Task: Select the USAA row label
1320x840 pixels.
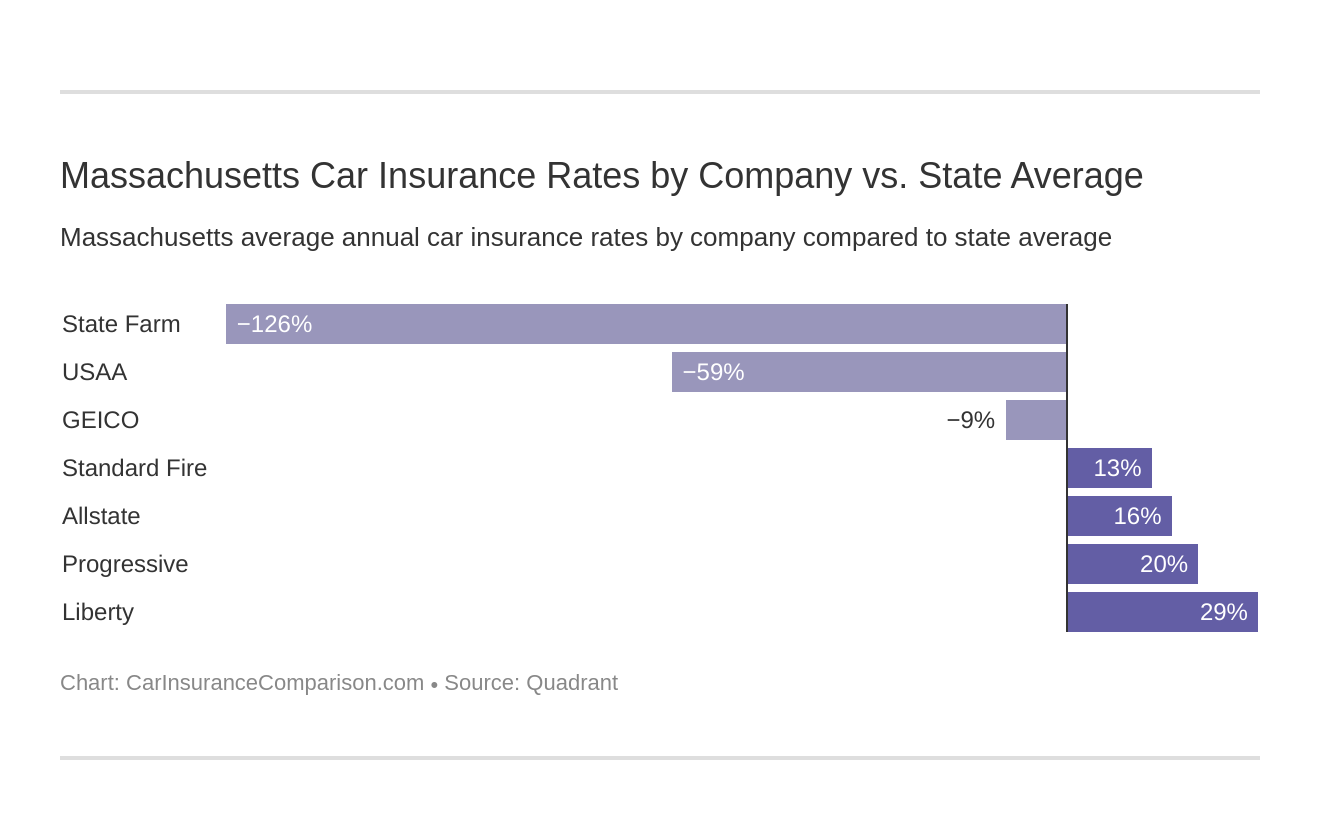Action: [x=94, y=372]
